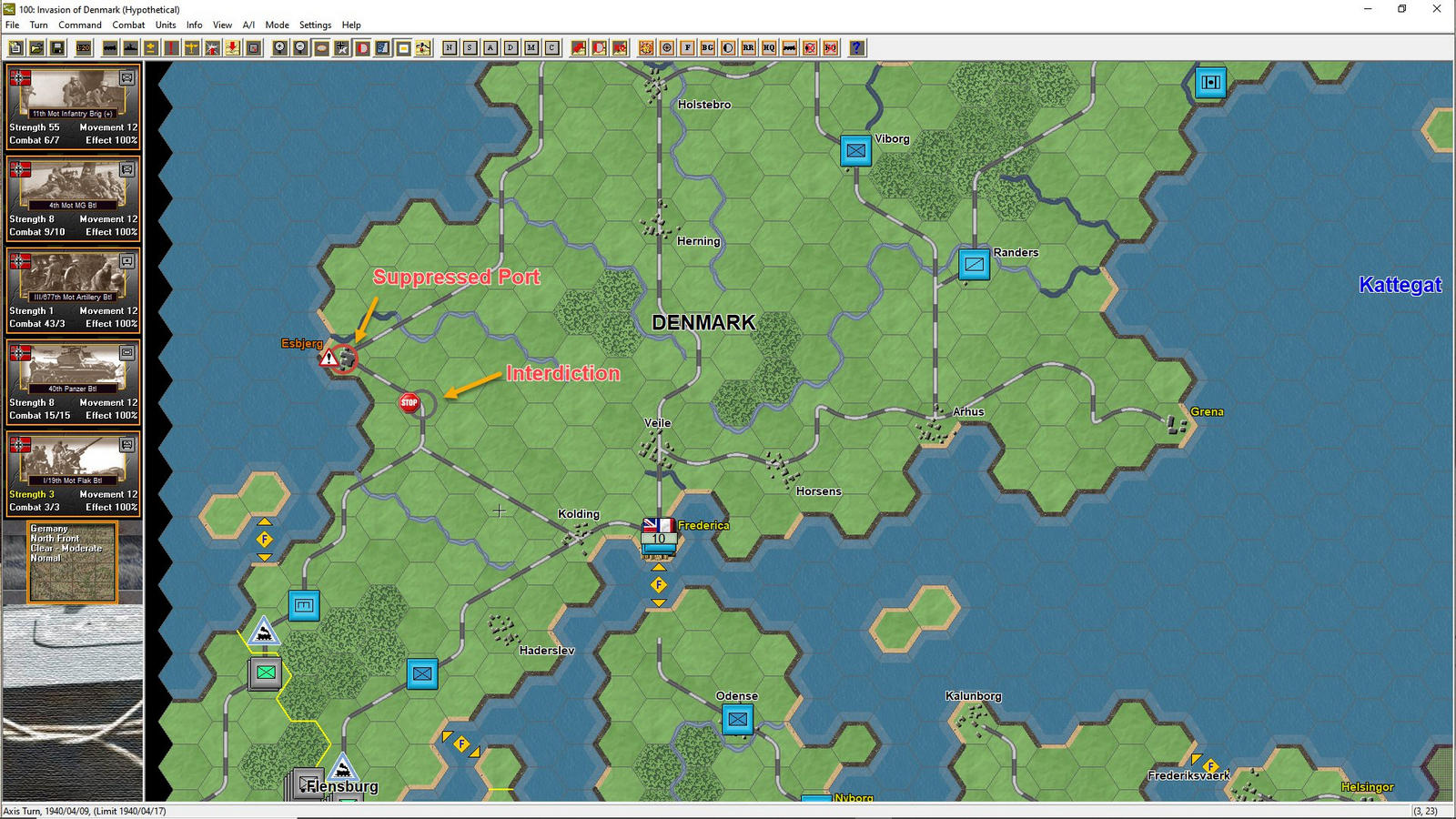Select the 11th Mot Infantry Brig card

[x=73, y=107]
